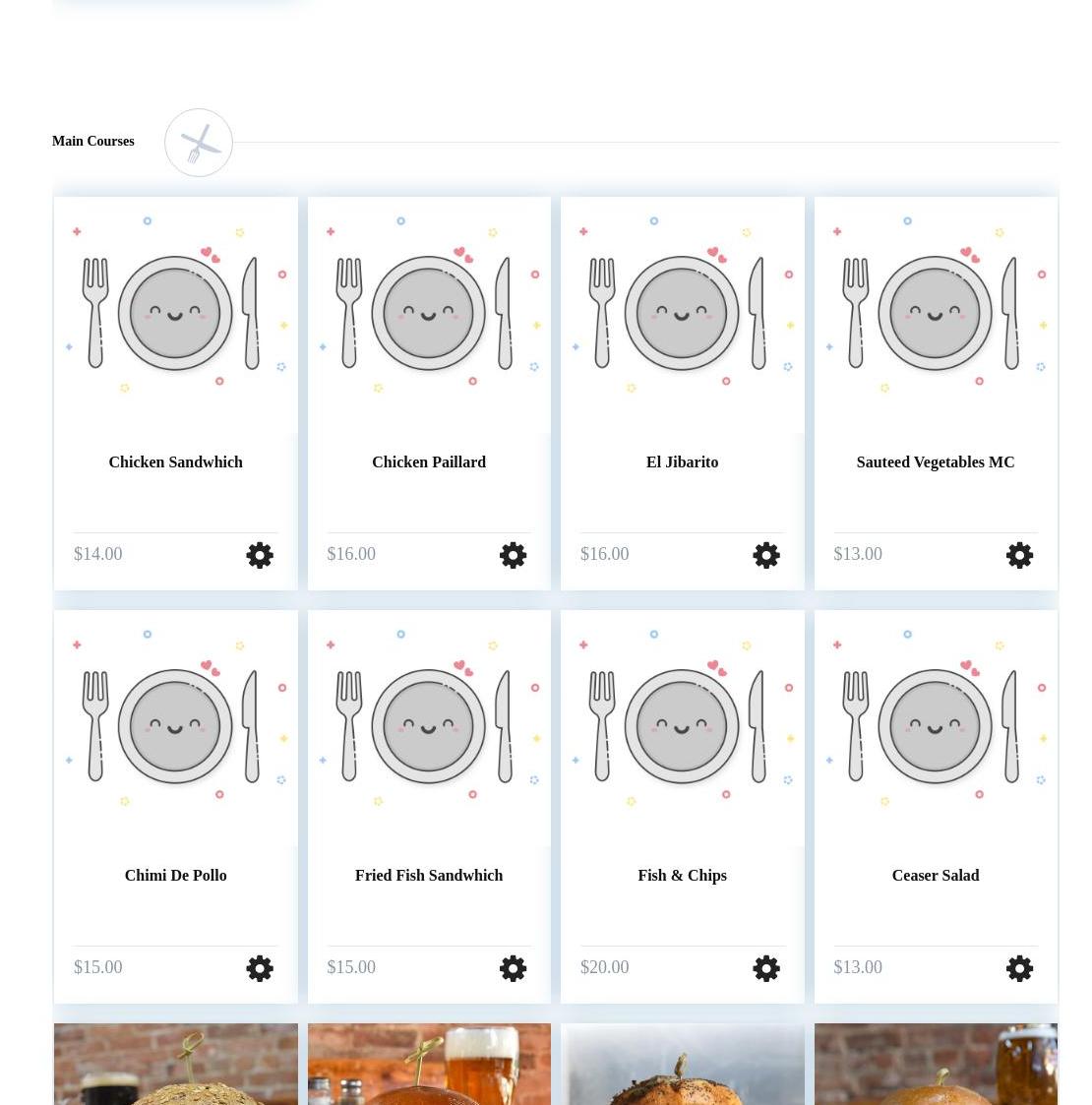Screen dimensions: 1092x1105
Task: Open gear settings for Chicken Sandwhich
Action: point(260,555)
